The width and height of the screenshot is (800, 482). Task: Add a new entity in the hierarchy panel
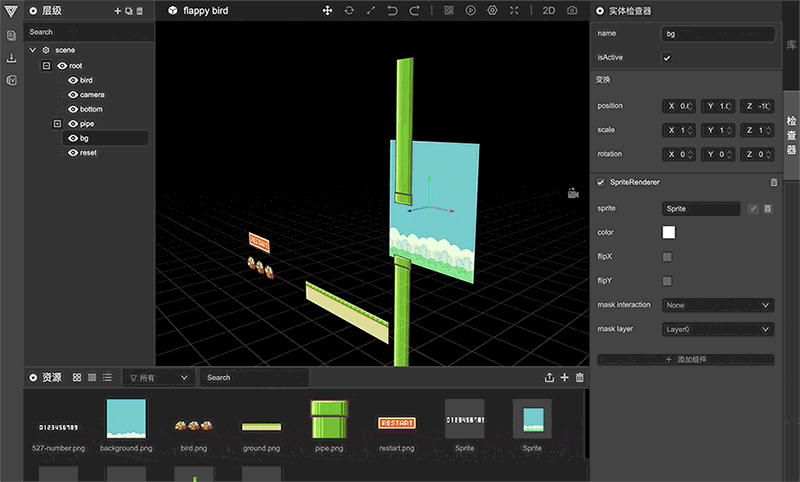coord(117,11)
